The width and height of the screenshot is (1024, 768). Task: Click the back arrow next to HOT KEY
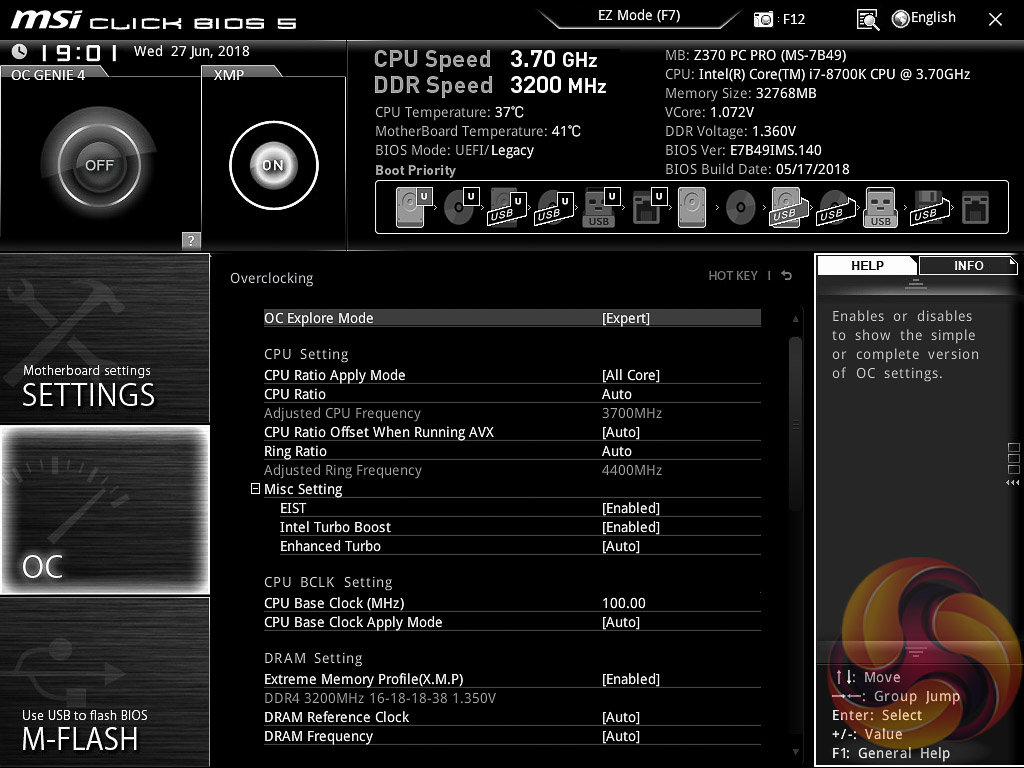tap(787, 276)
